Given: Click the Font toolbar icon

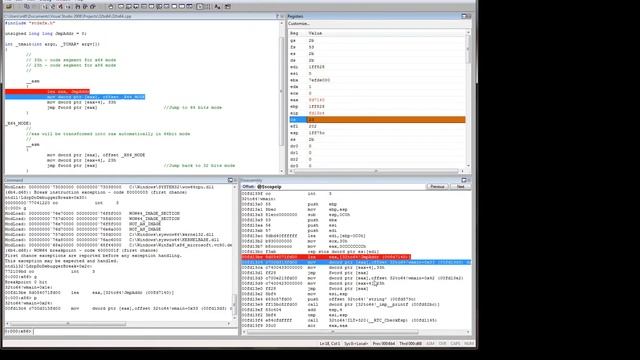Looking at the screenshot, I should pyautogui.click(x=217, y=7).
